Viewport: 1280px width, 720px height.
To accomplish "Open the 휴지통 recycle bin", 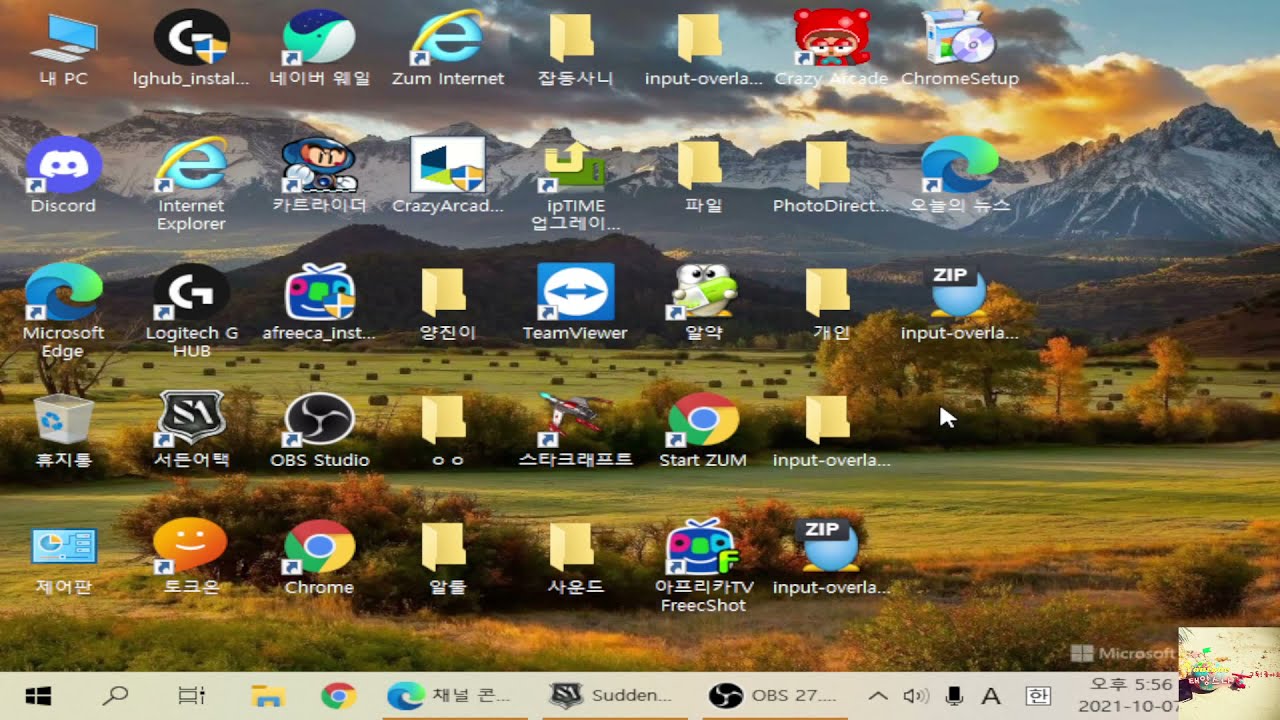I will [63, 432].
